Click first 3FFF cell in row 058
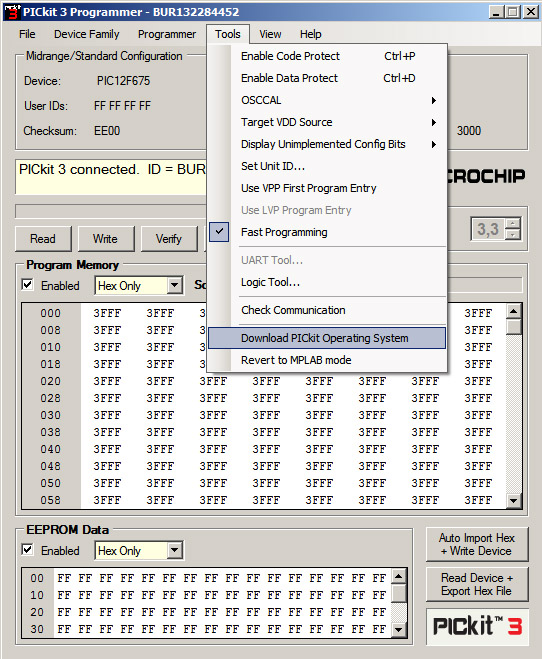Viewport: 542px width, 659px height. [107, 500]
